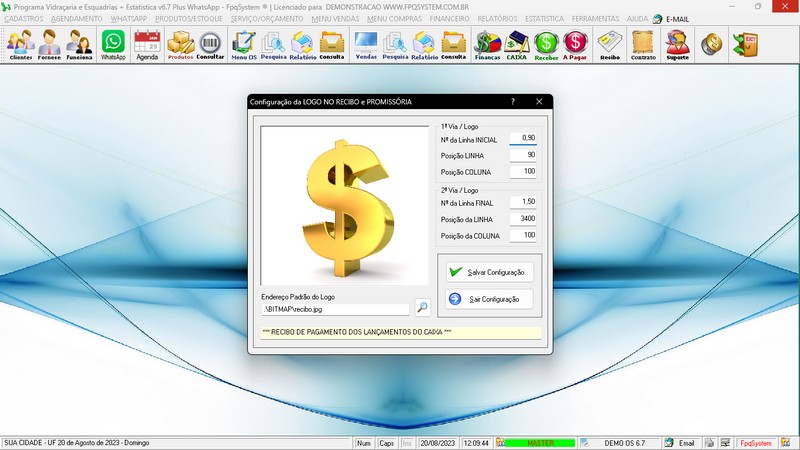The image size is (800, 450).
Task: Open the Suporte toolbar icon
Action: pos(677,44)
